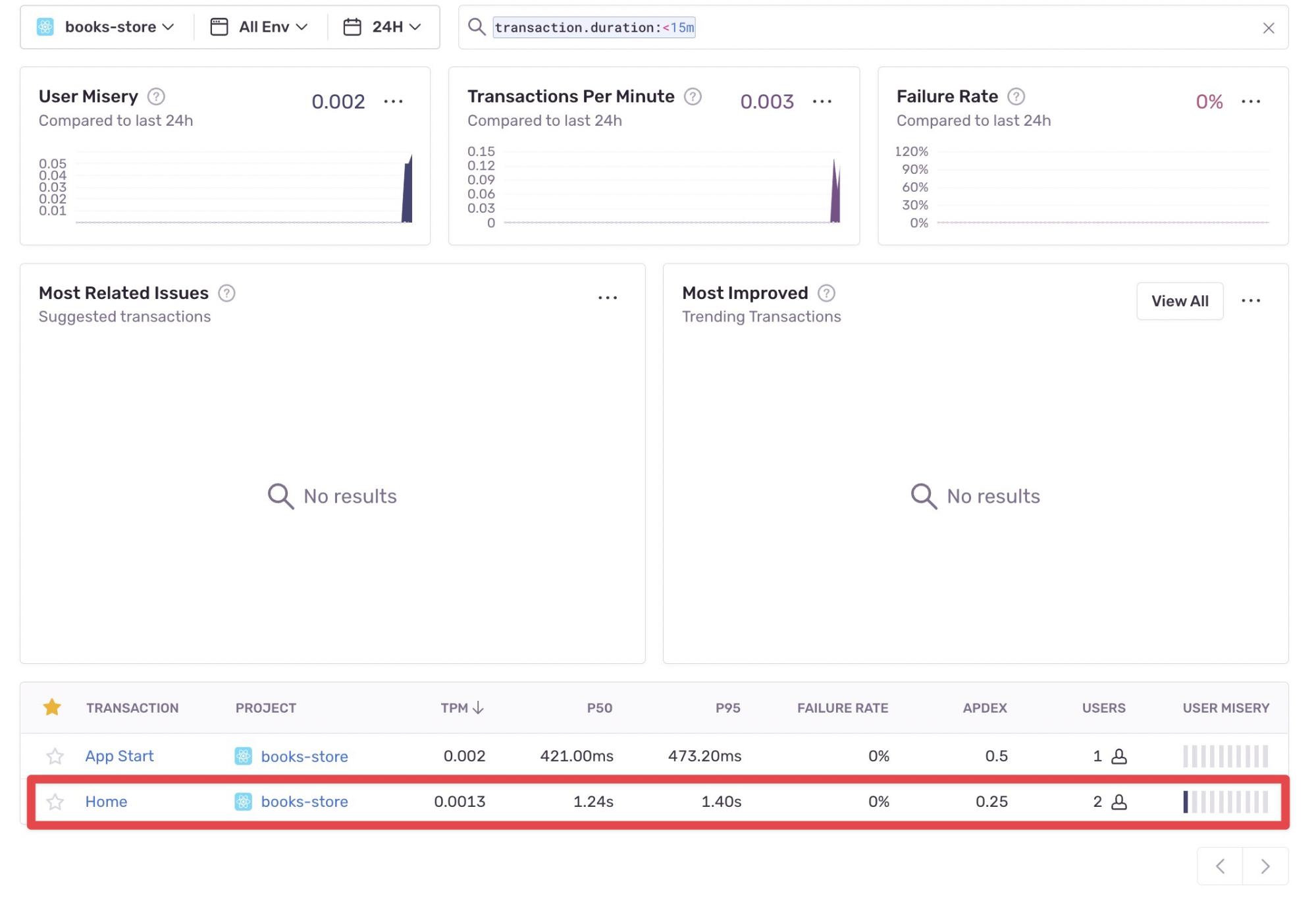The image size is (1316, 905).
Task: Click Transactions Per Minute help icon
Action: click(693, 97)
